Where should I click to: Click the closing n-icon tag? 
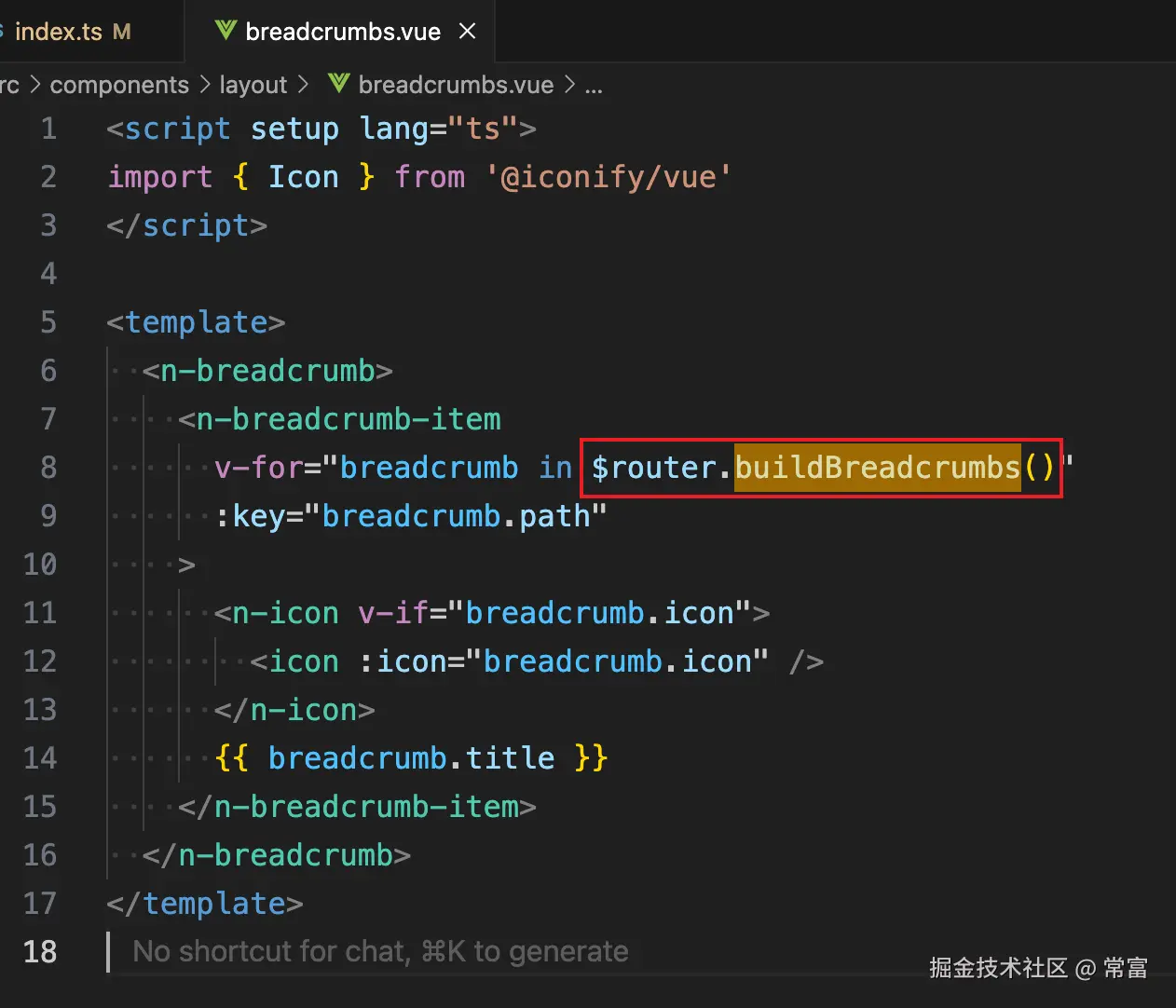tap(294, 710)
